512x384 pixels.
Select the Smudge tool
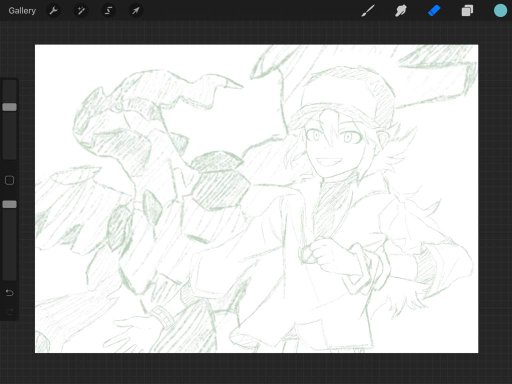tap(401, 10)
